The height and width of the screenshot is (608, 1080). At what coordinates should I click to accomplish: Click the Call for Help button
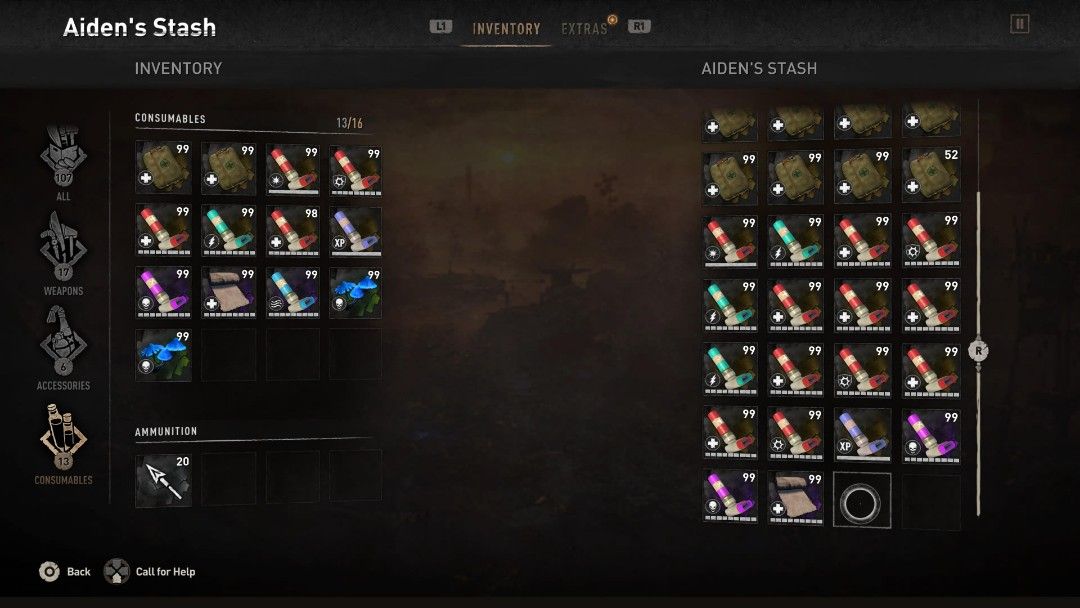(x=150, y=572)
